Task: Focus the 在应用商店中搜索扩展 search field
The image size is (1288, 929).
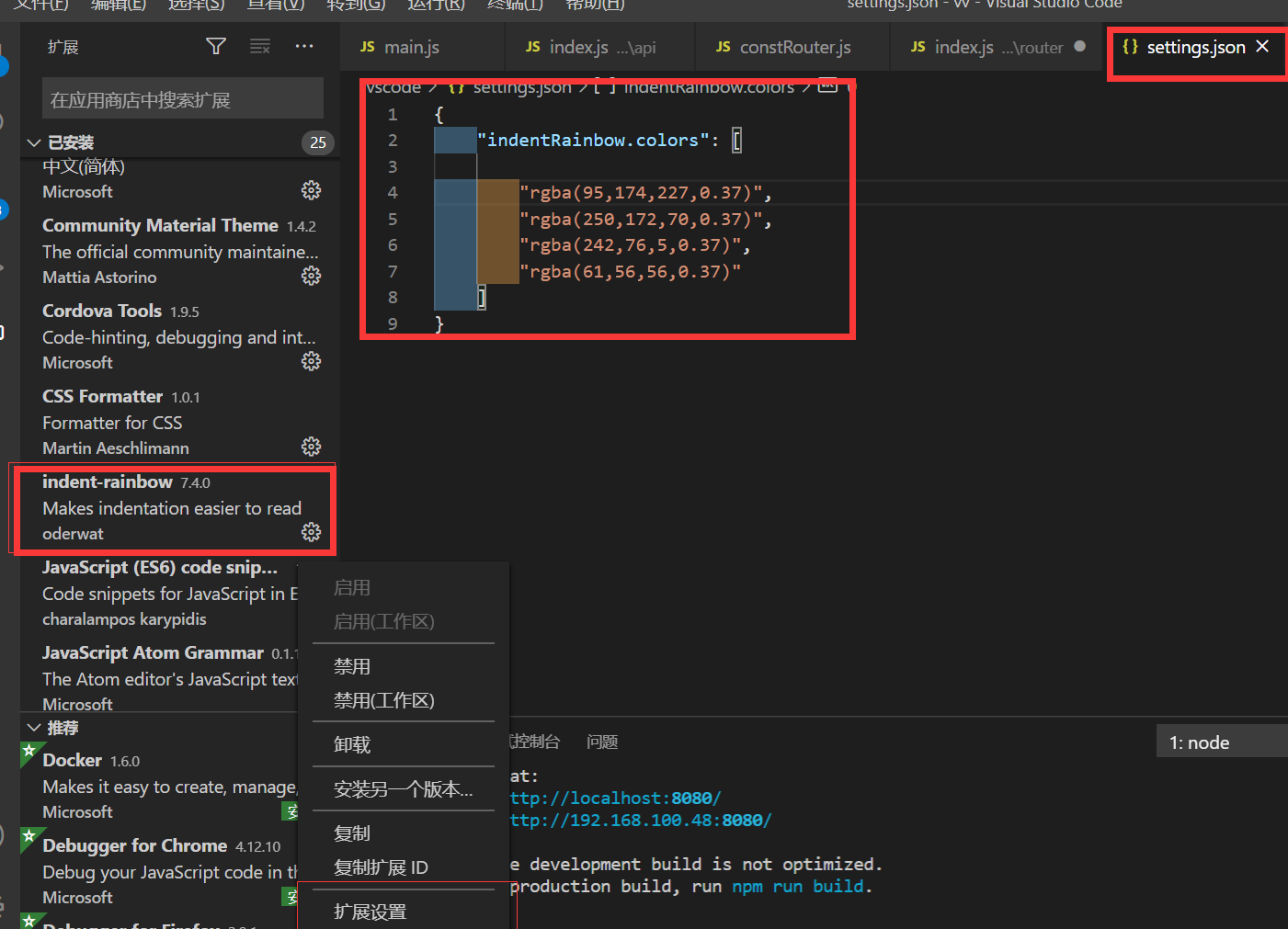Action: click(183, 99)
